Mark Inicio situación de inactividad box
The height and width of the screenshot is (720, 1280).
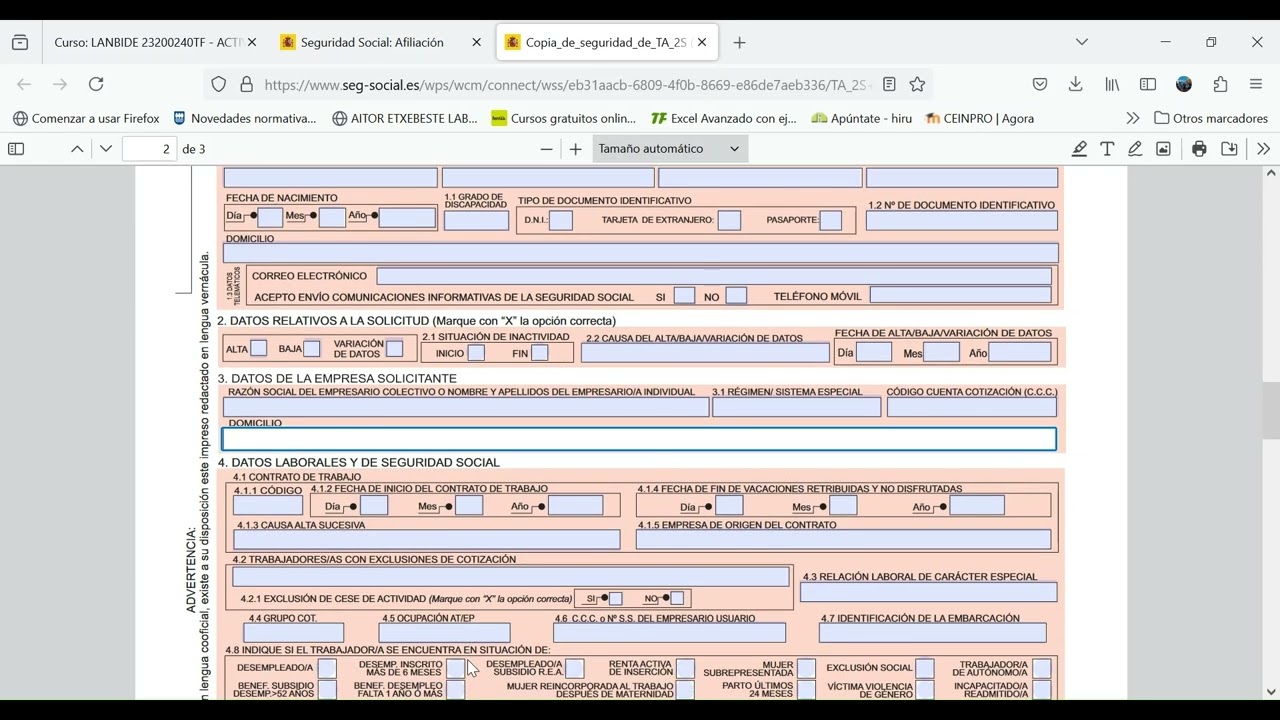(x=476, y=353)
